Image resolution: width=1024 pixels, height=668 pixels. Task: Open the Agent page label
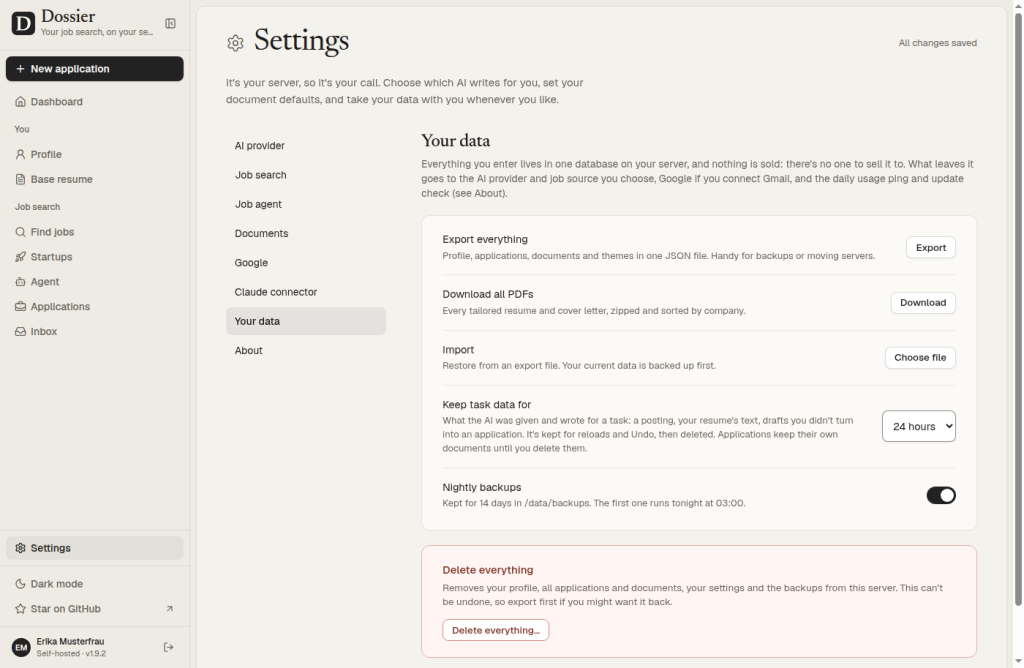coord(45,282)
